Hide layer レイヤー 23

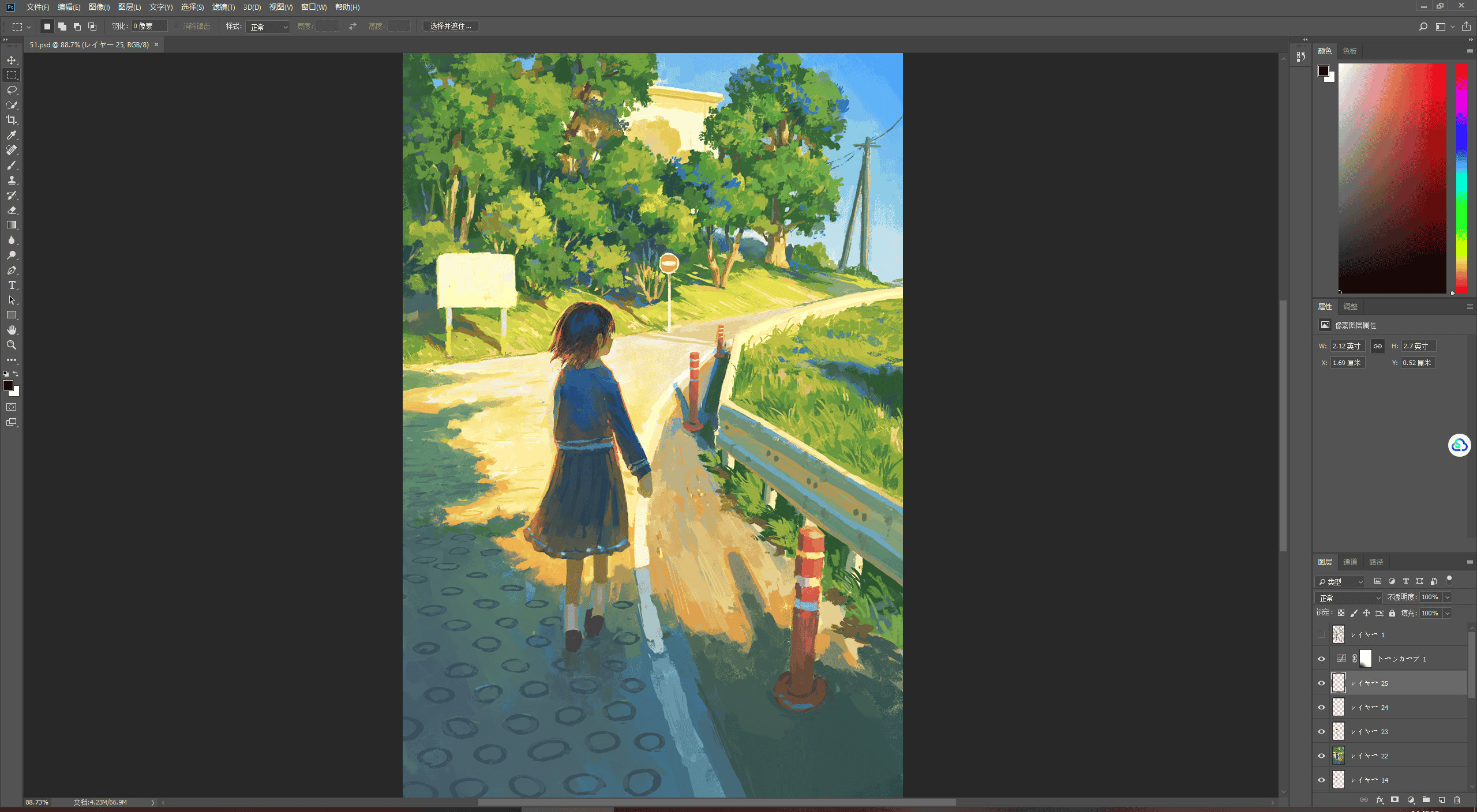tap(1321, 732)
